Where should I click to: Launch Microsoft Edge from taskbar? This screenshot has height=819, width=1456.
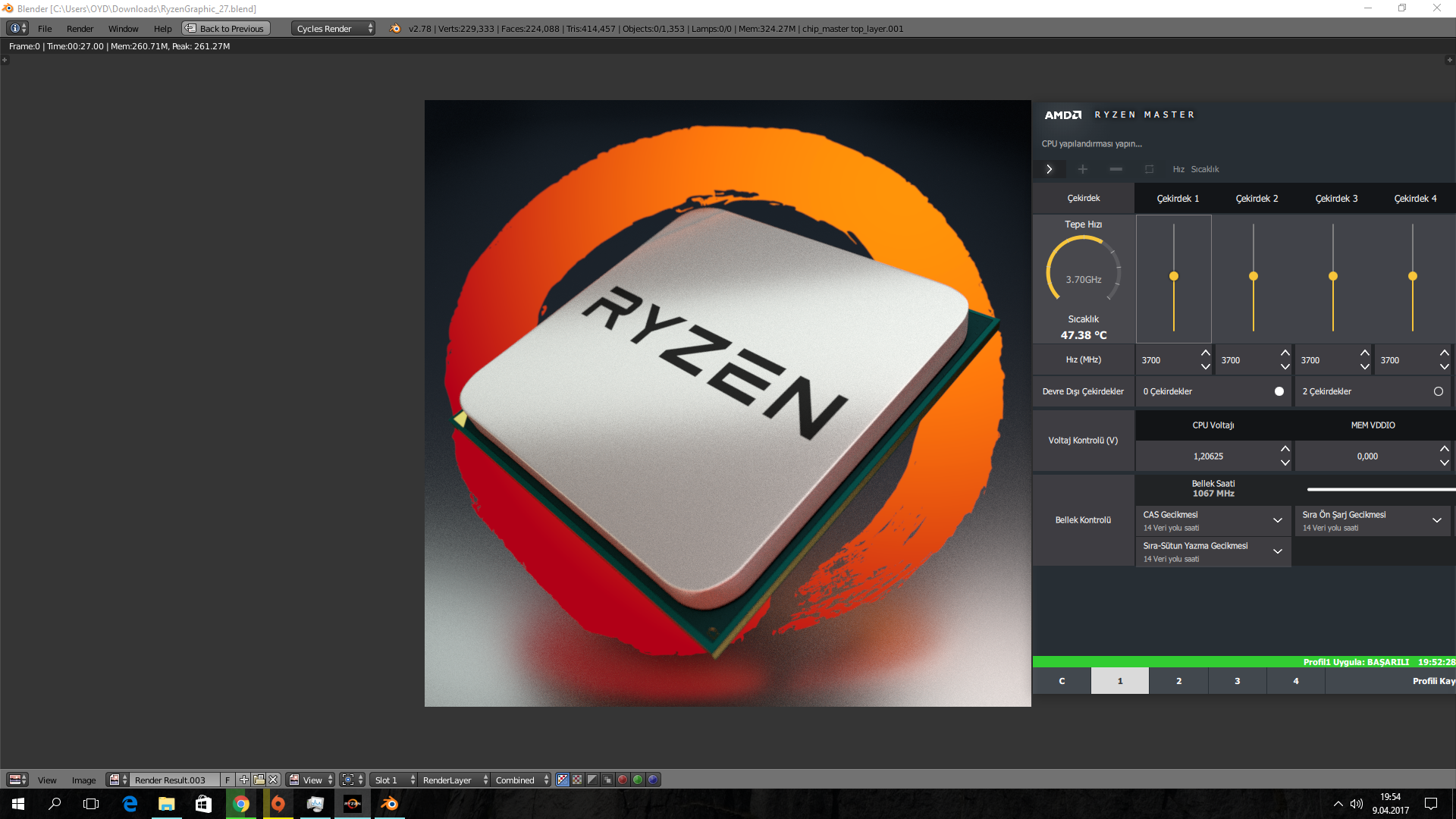click(130, 804)
